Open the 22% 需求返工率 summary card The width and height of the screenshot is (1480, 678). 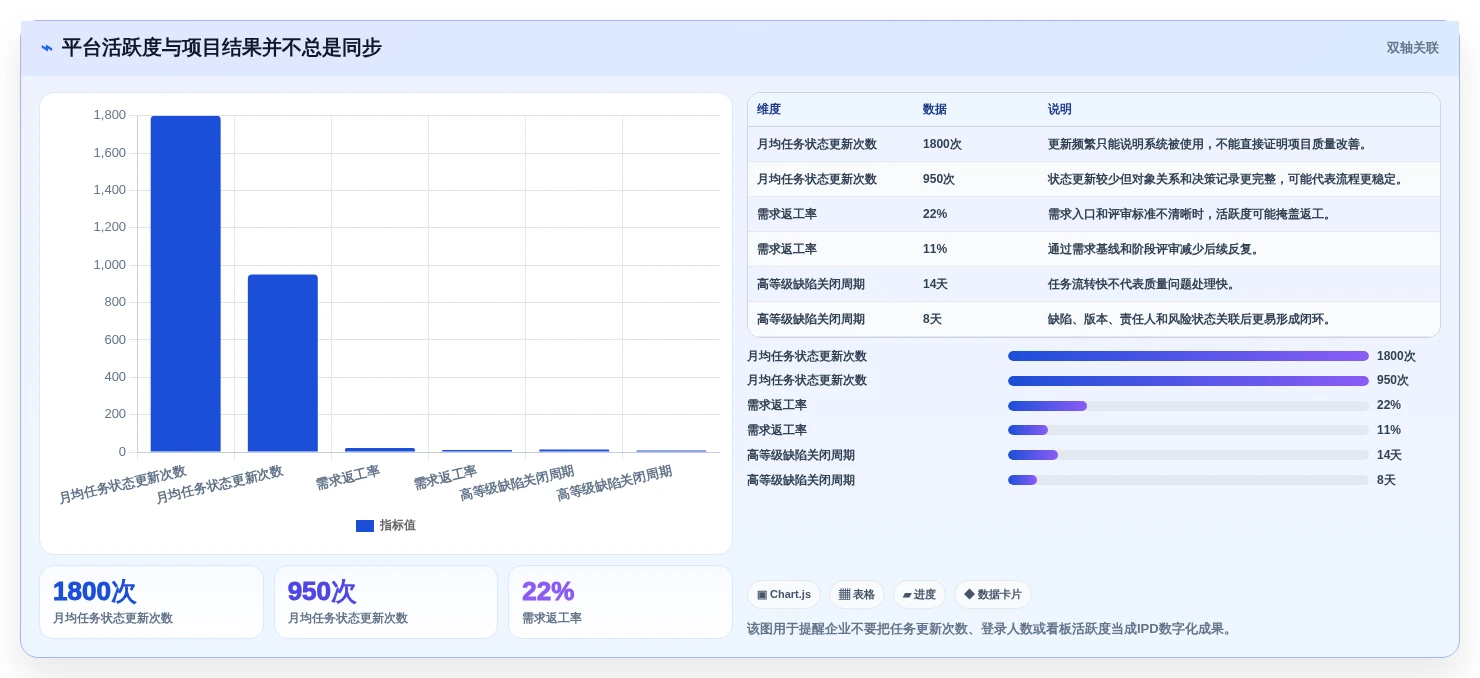click(x=620, y=602)
